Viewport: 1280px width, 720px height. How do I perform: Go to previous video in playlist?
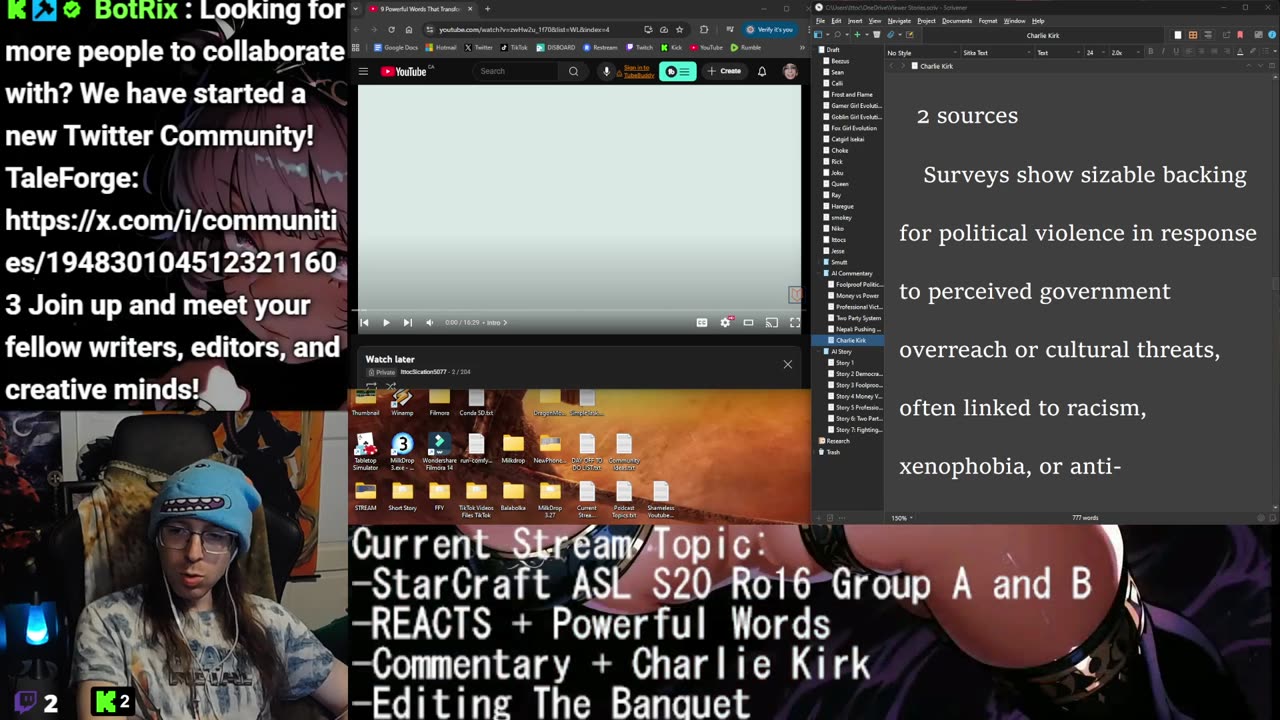[364, 322]
